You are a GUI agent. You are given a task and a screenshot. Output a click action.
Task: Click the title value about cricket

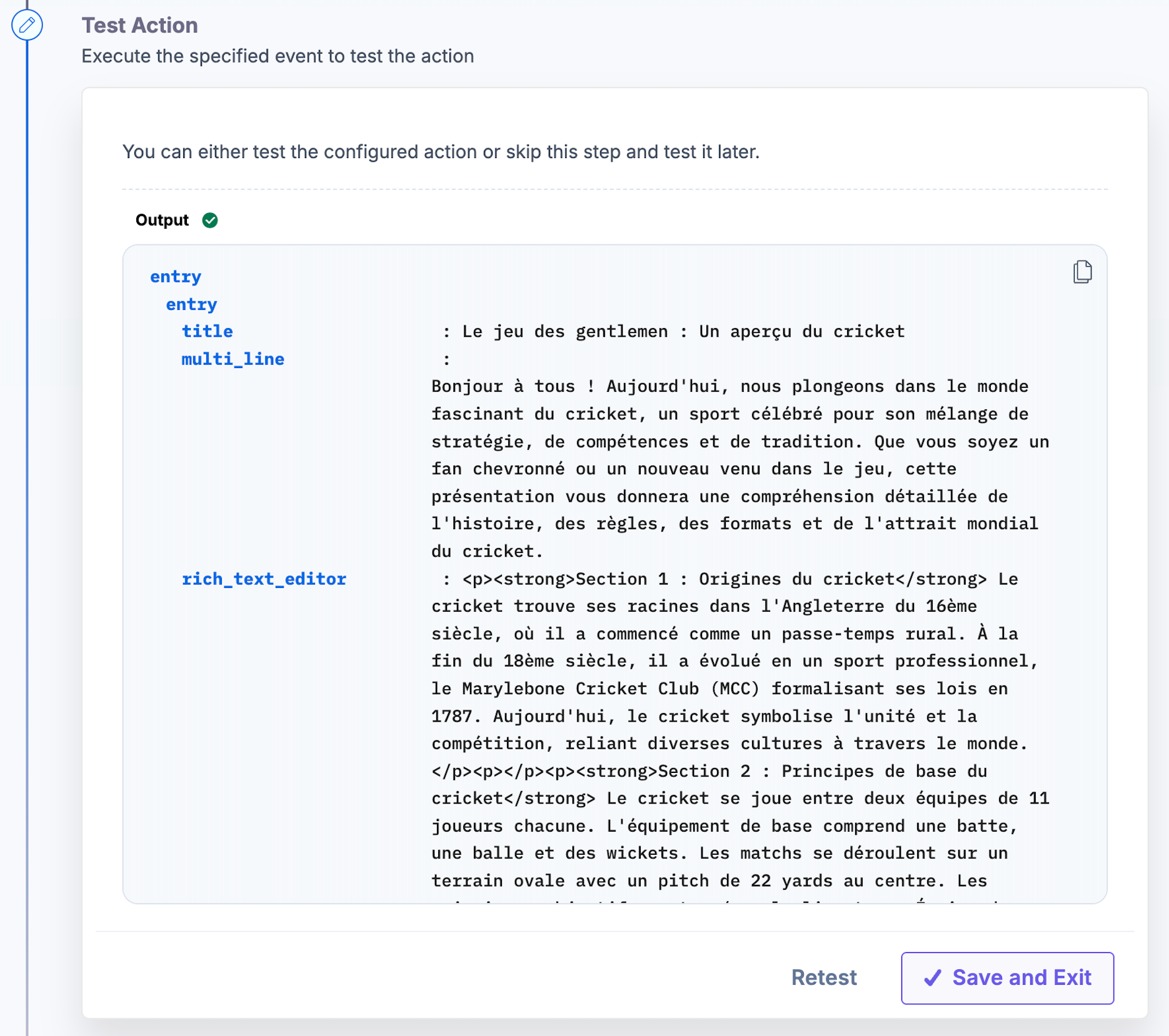(x=683, y=331)
